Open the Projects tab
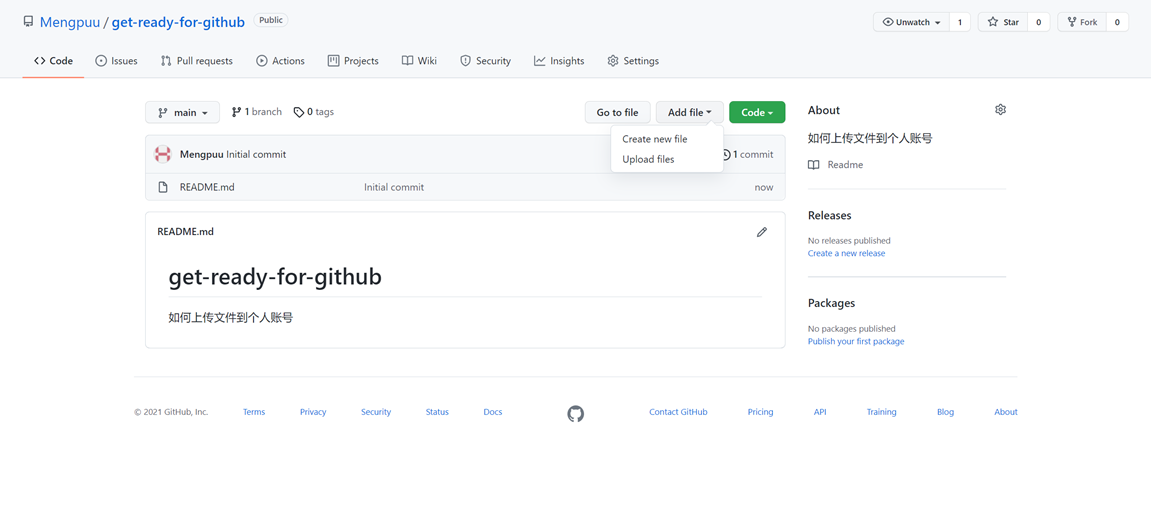 pos(353,61)
